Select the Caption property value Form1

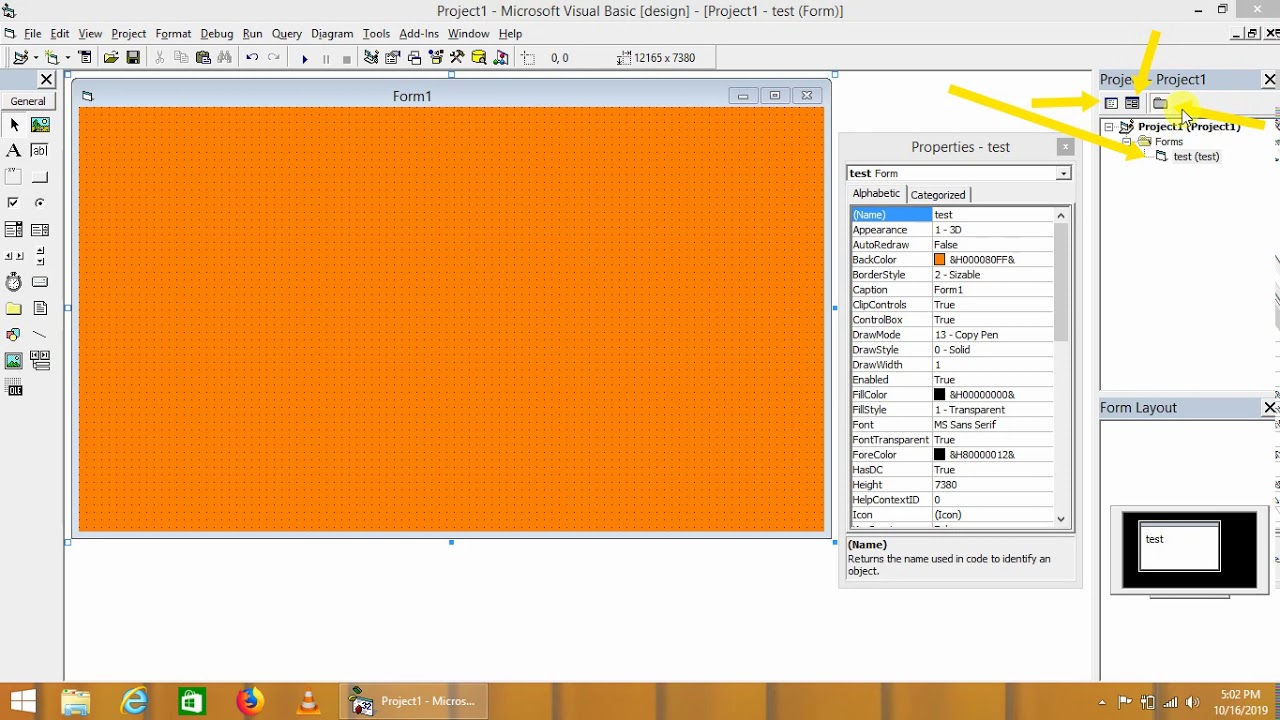click(992, 290)
